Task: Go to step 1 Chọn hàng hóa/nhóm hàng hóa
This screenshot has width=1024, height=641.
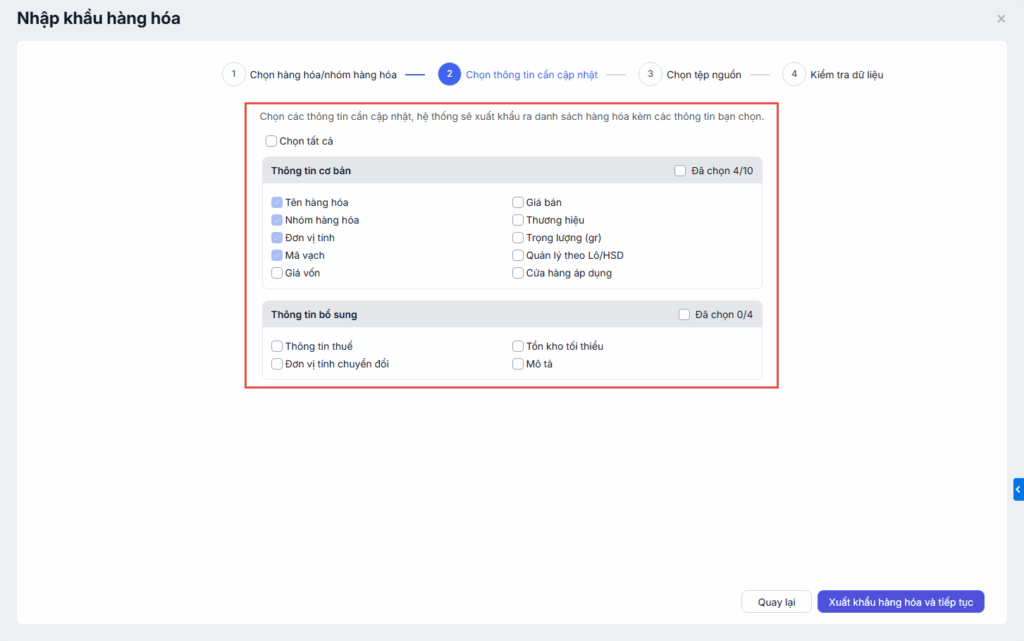Action: pyautogui.click(x=233, y=74)
